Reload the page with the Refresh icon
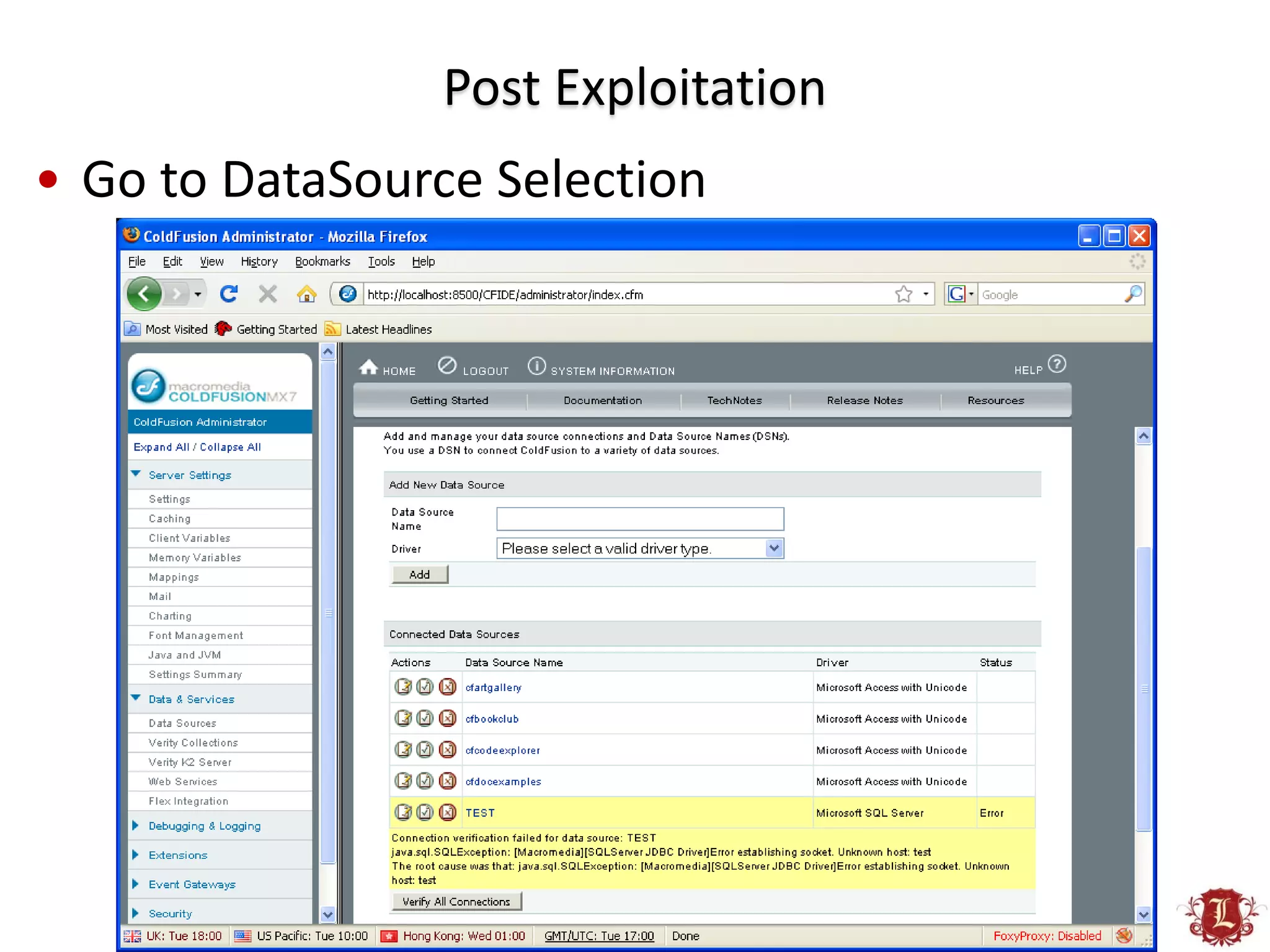Viewport: 1270px width, 952px height. pos(229,294)
